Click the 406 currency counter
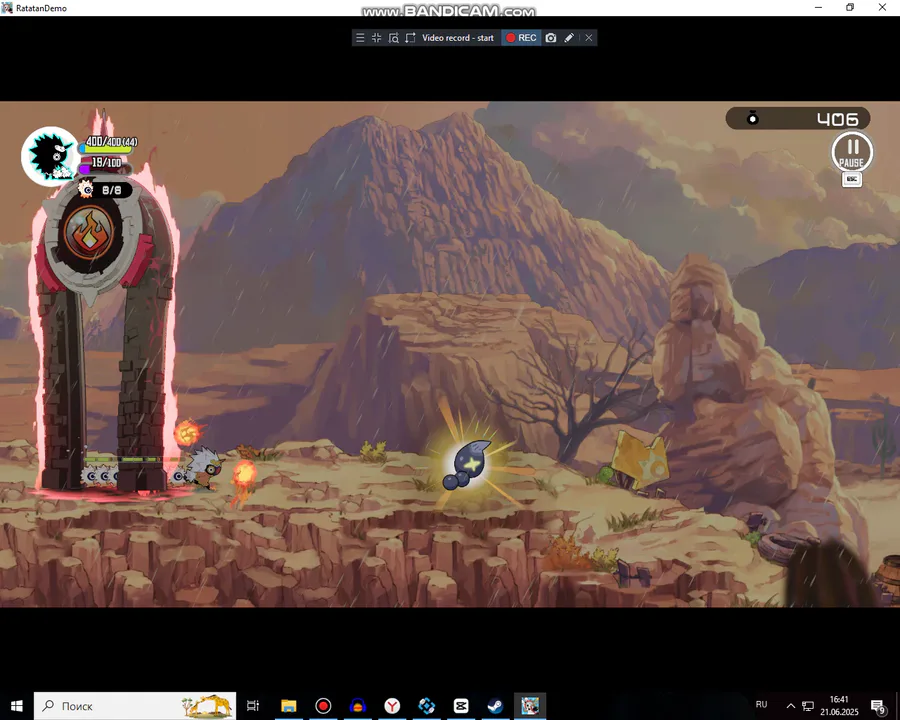This screenshot has height=720, width=900. tap(798, 119)
